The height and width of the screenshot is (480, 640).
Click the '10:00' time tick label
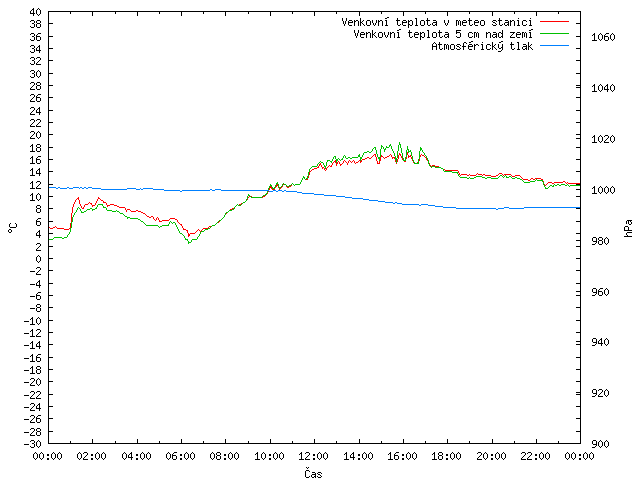click(x=269, y=456)
